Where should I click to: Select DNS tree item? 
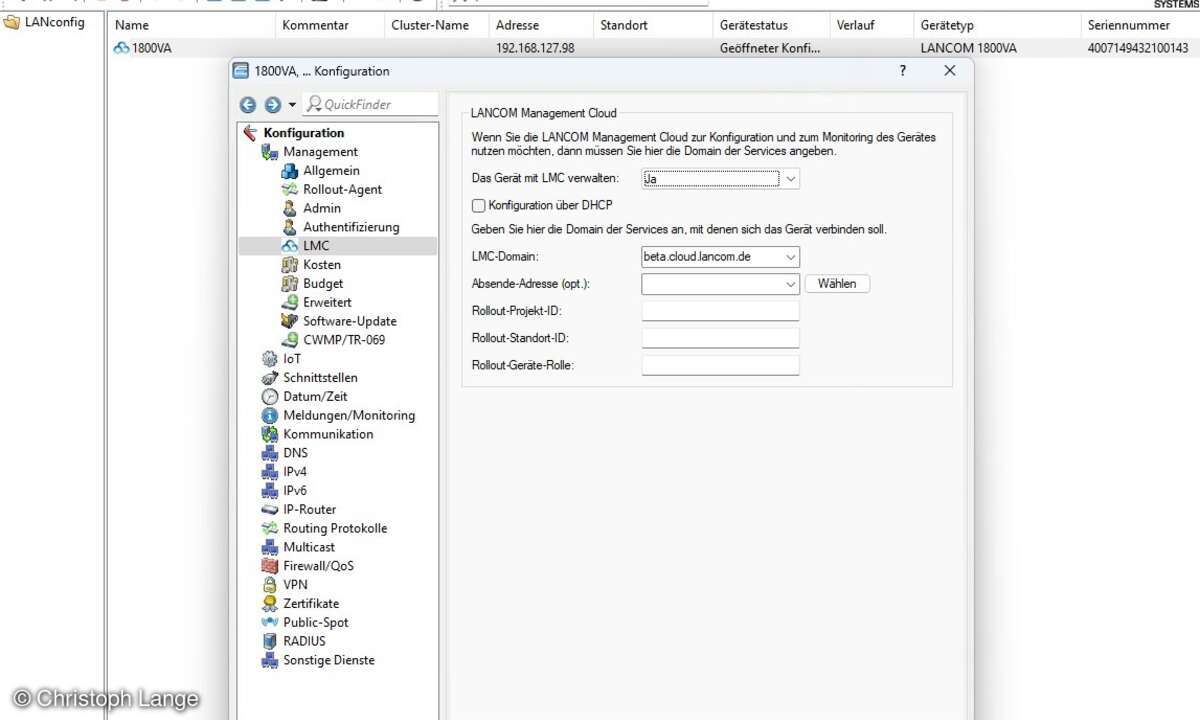tap(296, 453)
